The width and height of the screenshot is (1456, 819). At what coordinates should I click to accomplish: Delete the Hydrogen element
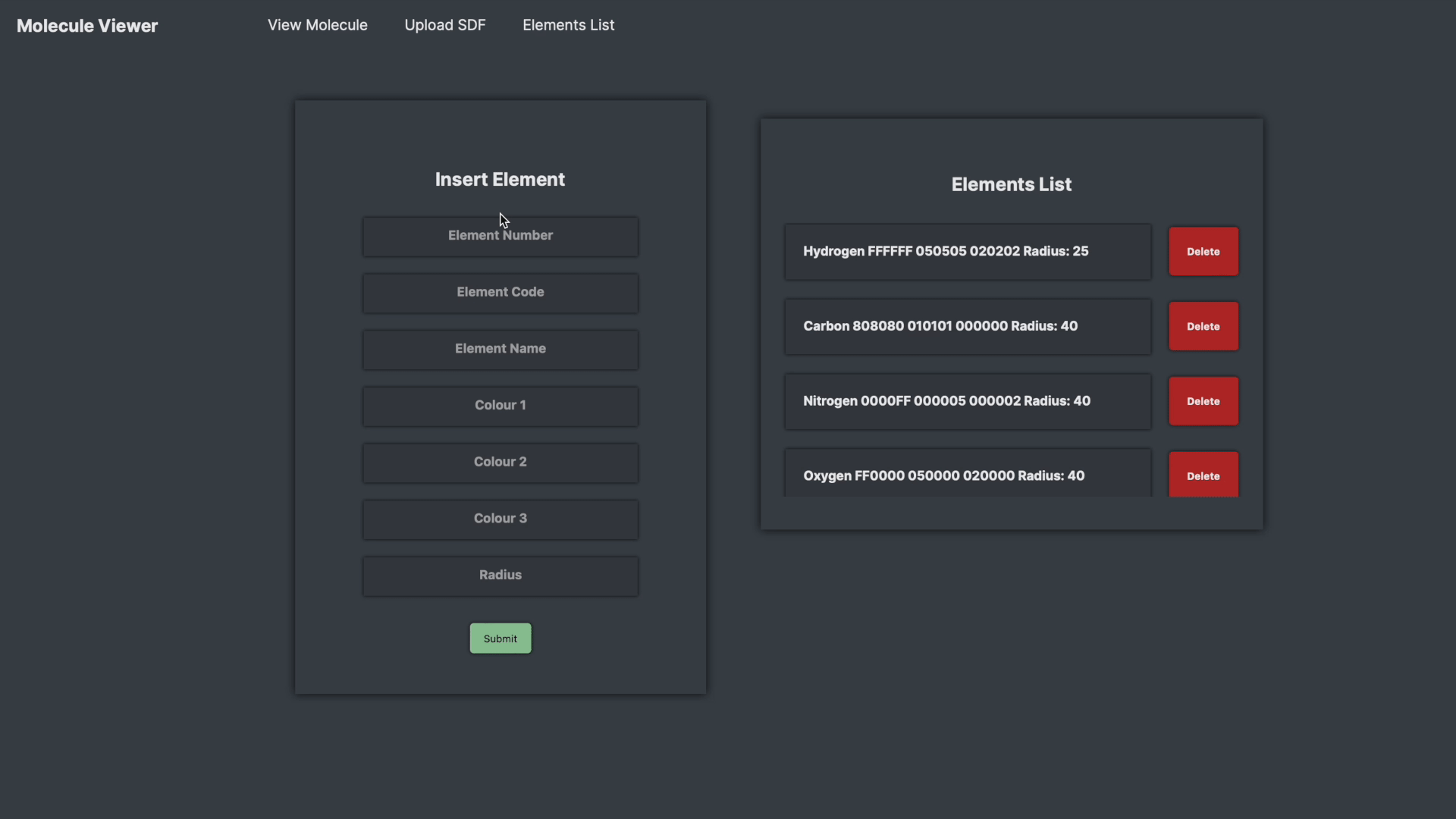(1203, 251)
